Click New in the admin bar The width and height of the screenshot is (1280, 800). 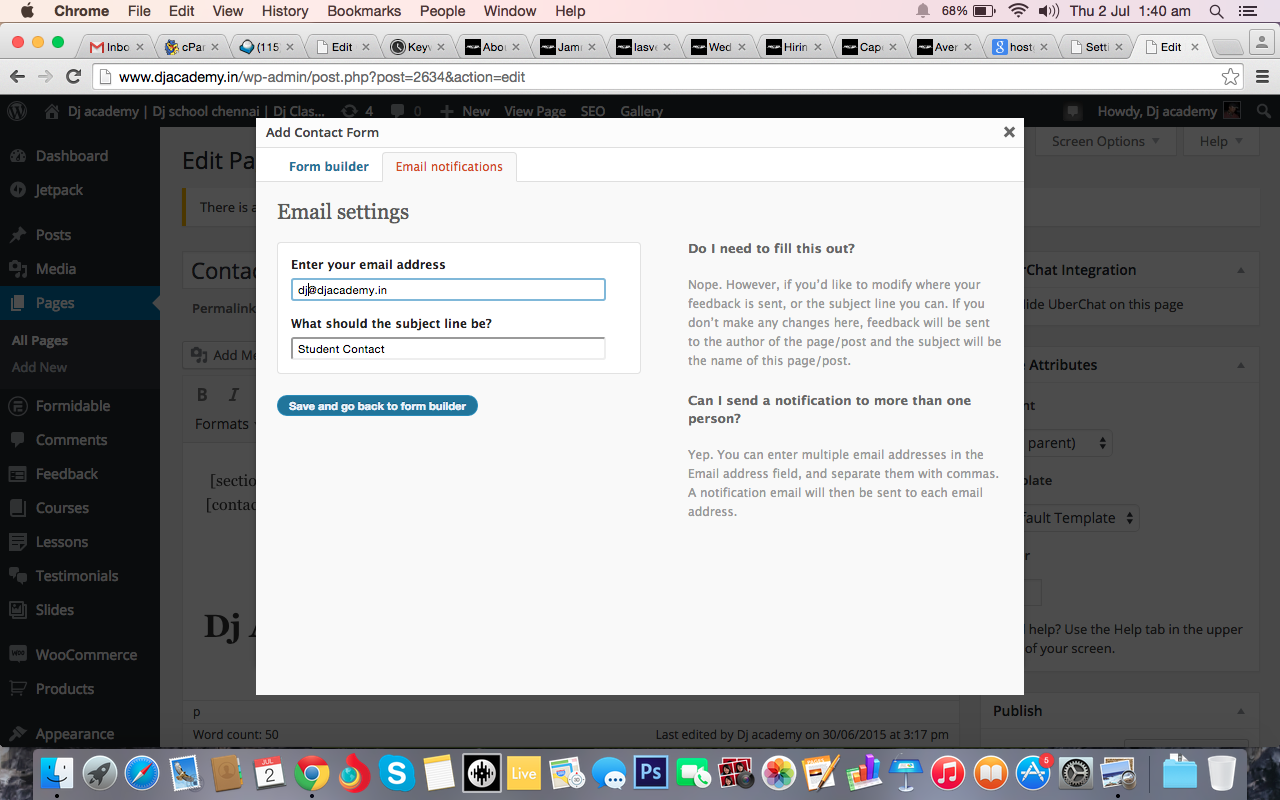point(467,111)
